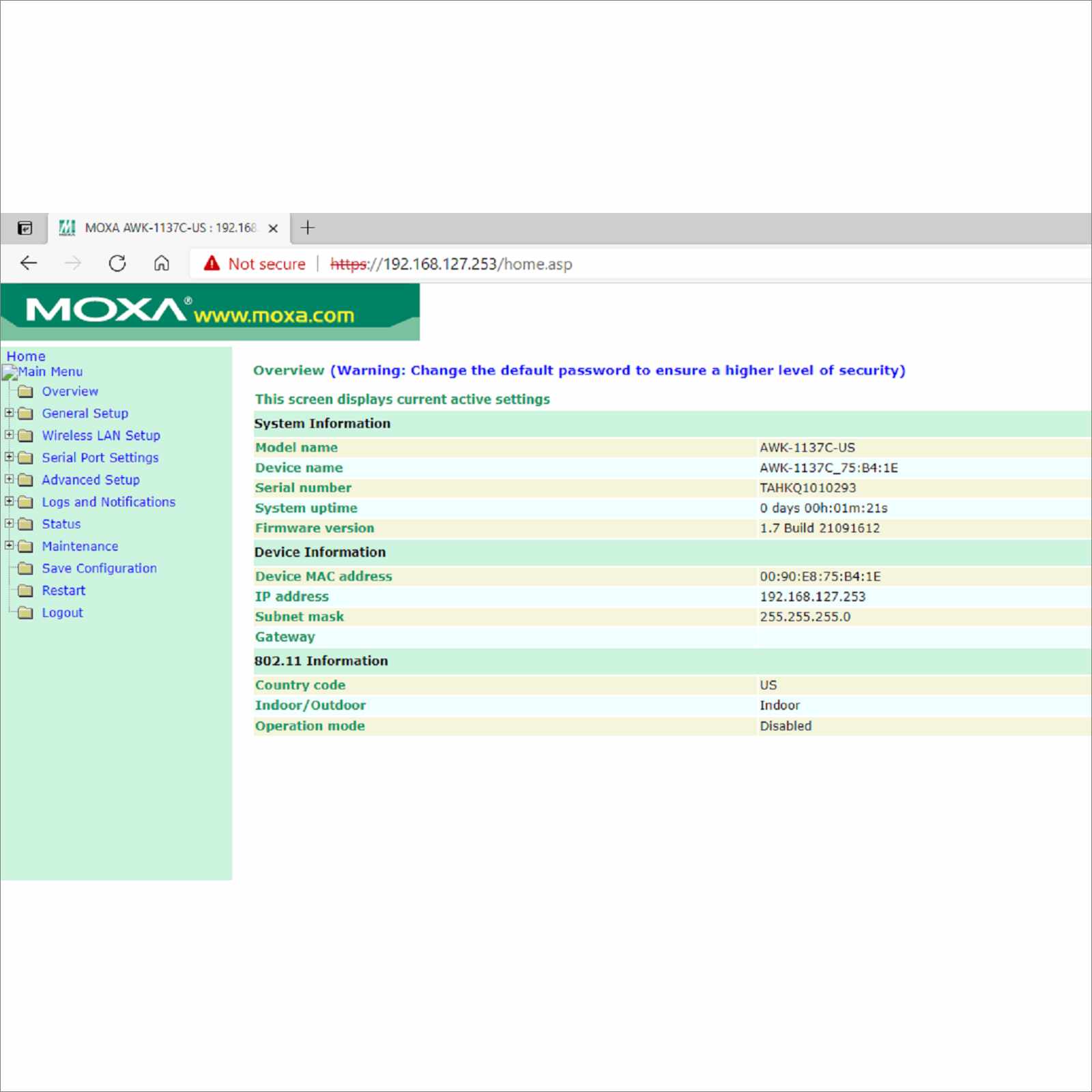Click the IP address value 192.168.127.253 in table
The image size is (1092, 1092).
click(x=812, y=597)
